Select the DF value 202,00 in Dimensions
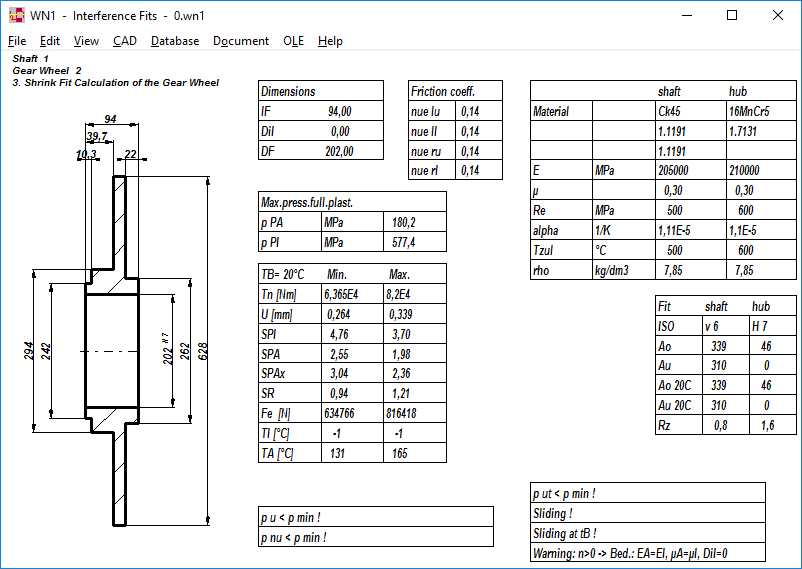Viewport: 802px width, 569px height. [340, 151]
